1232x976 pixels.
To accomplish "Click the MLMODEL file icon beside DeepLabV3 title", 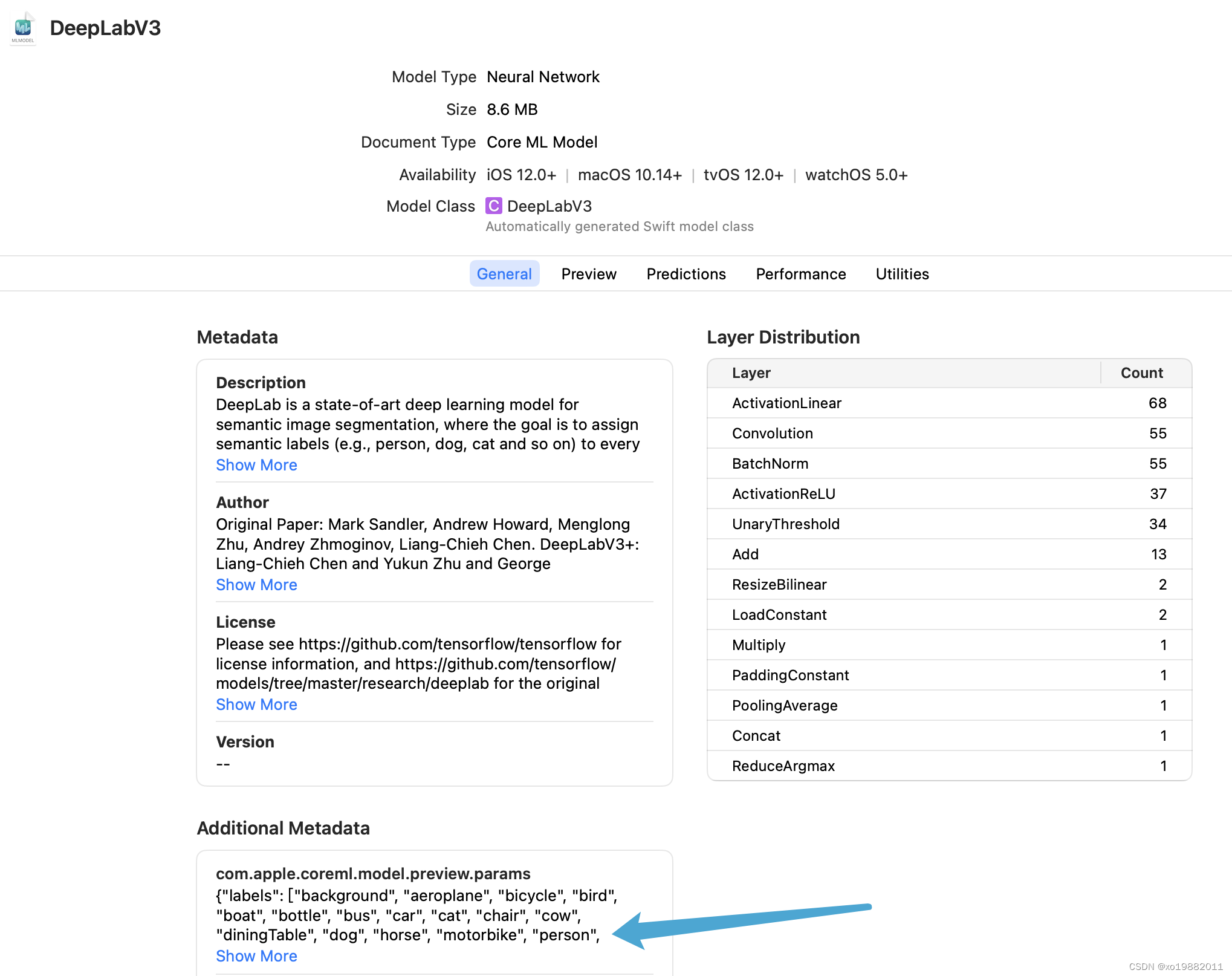I will [23, 28].
